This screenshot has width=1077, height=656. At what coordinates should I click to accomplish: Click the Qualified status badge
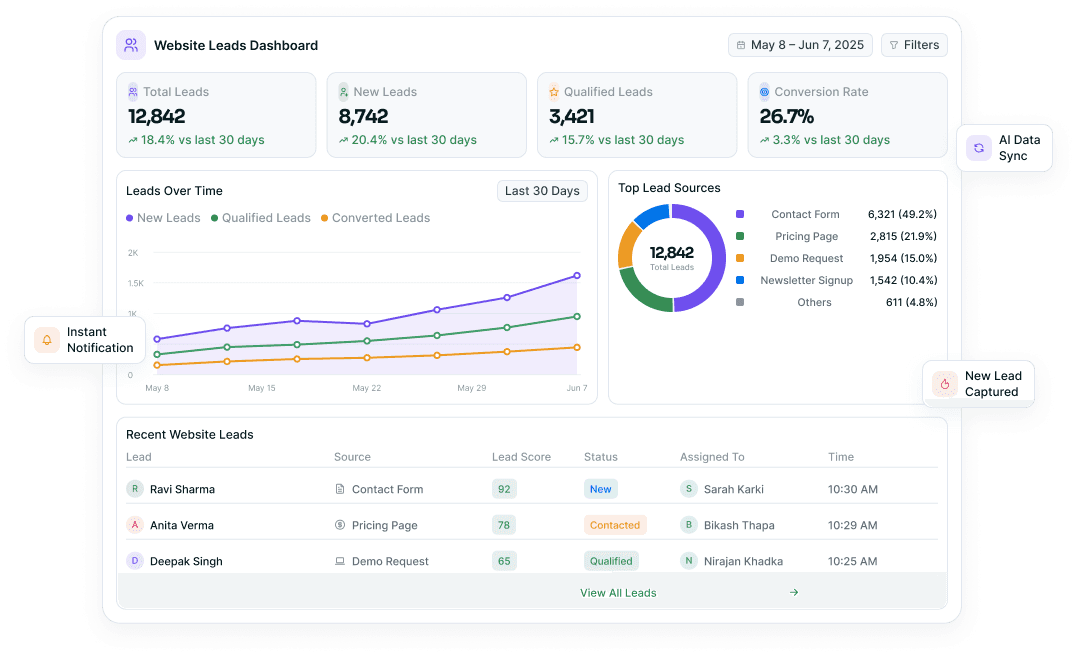coord(611,561)
